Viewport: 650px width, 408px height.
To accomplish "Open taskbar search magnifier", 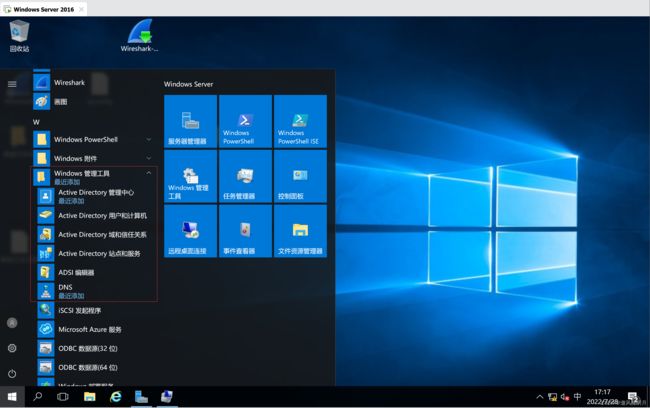I will (38, 397).
